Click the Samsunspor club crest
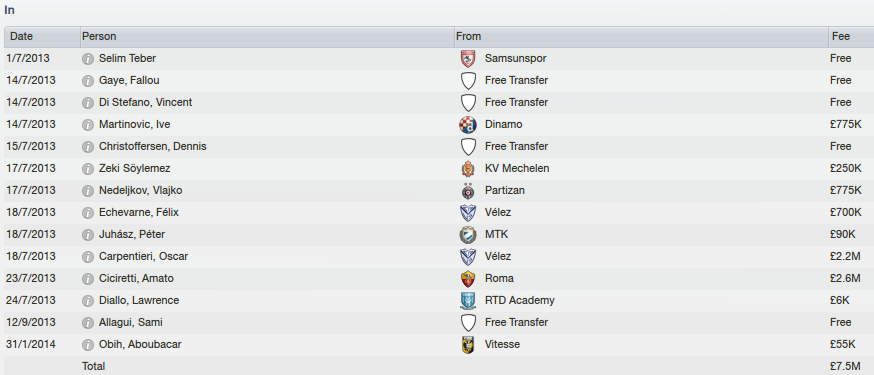The image size is (874, 375). [468, 59]
